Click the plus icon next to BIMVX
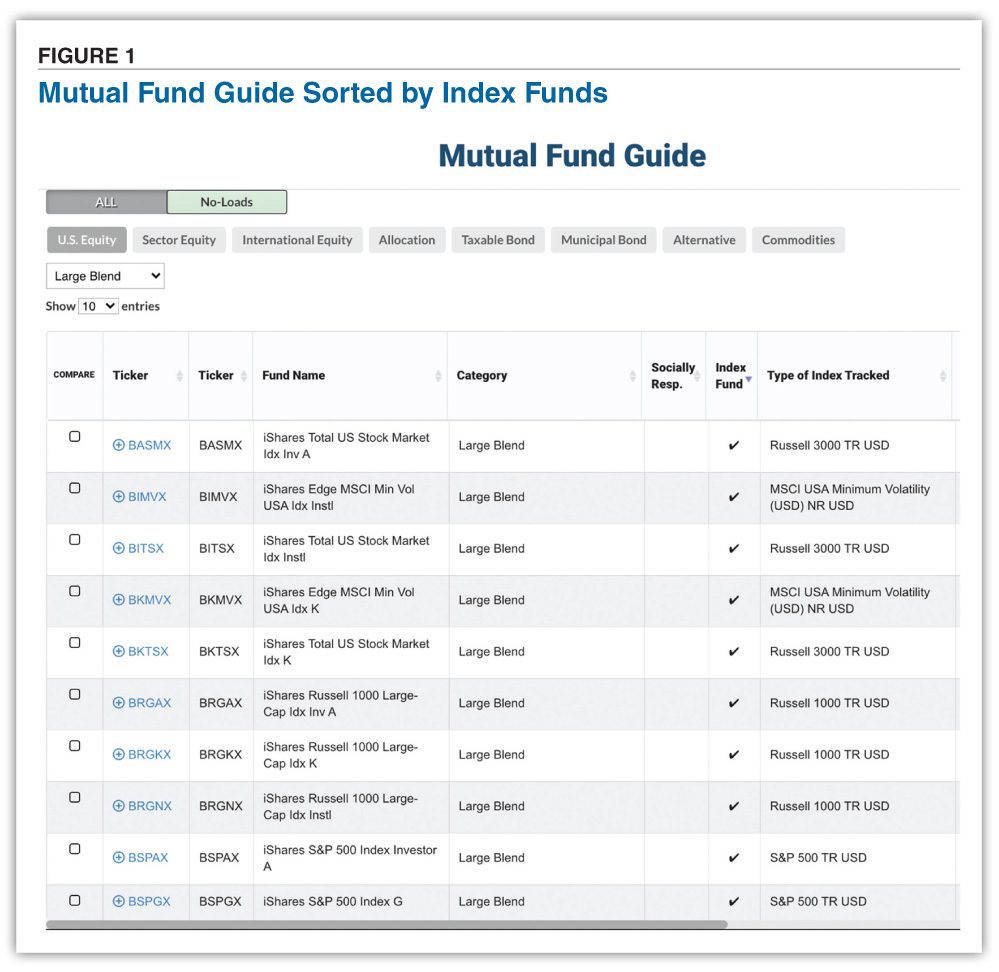This screenshot has width=999, height=972. pos(119,497)
